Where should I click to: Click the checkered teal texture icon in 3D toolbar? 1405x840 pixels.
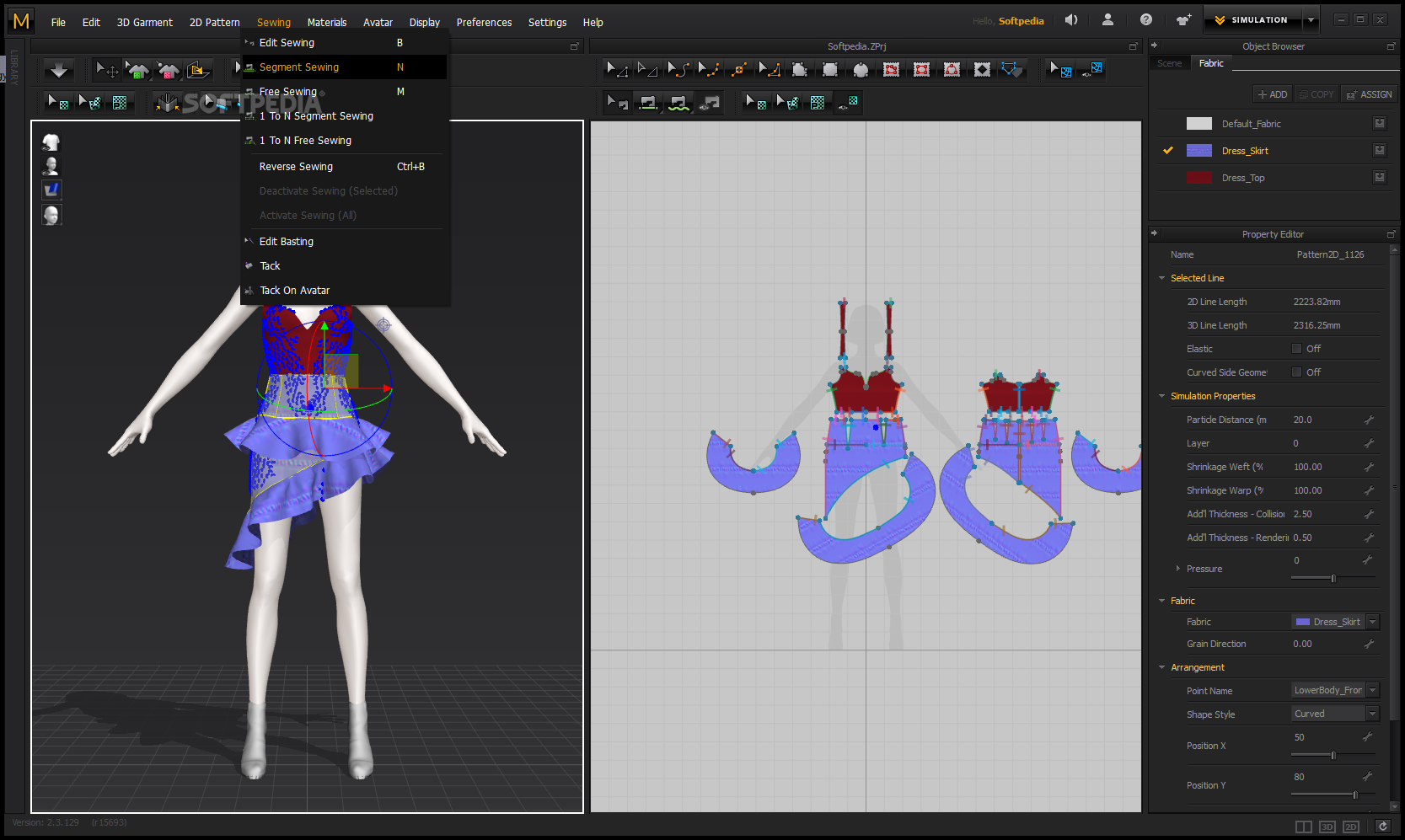120,103
